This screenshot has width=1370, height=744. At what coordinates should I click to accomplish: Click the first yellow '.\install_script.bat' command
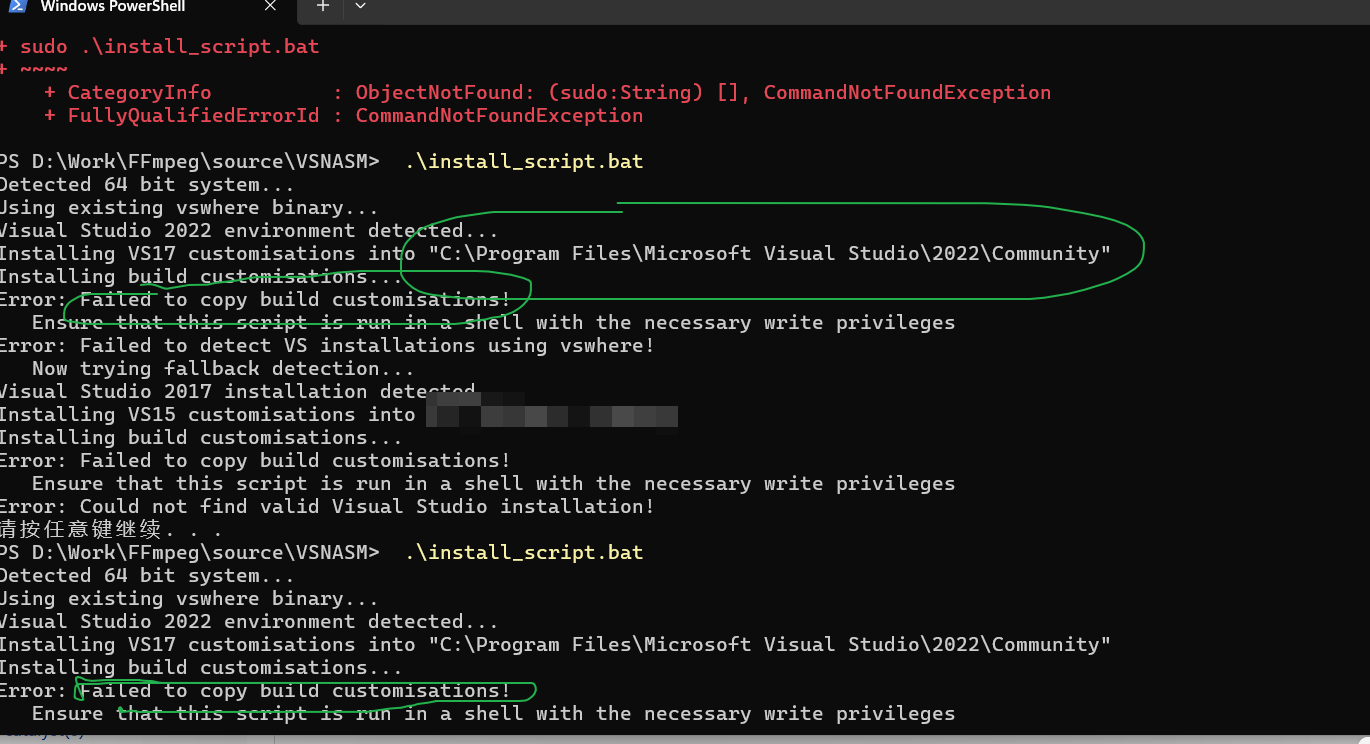[523, 161]
